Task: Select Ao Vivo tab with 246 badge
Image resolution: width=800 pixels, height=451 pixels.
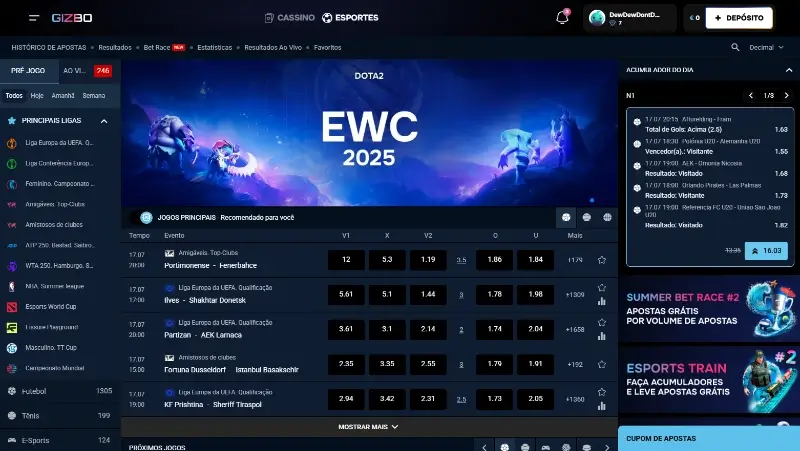Action: point(87,71)
